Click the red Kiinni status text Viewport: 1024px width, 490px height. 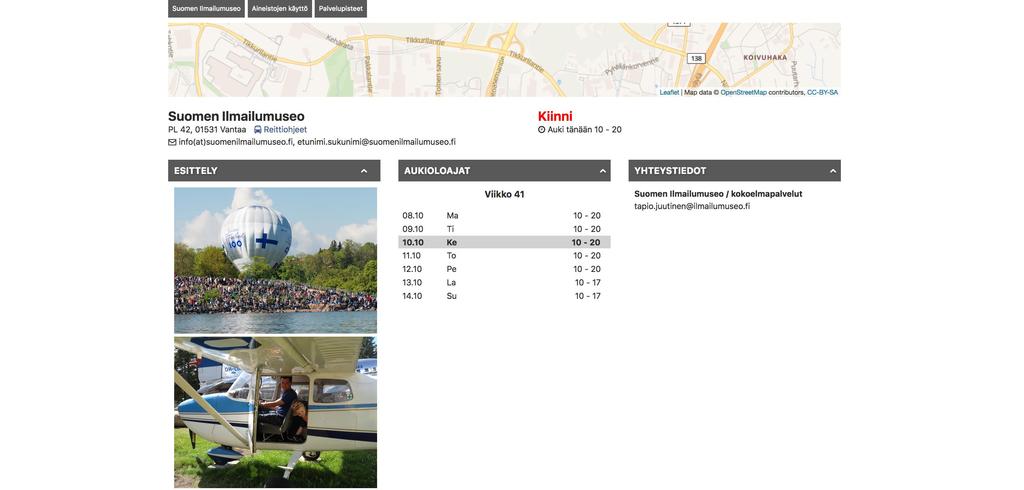click(x=555, y=116)
